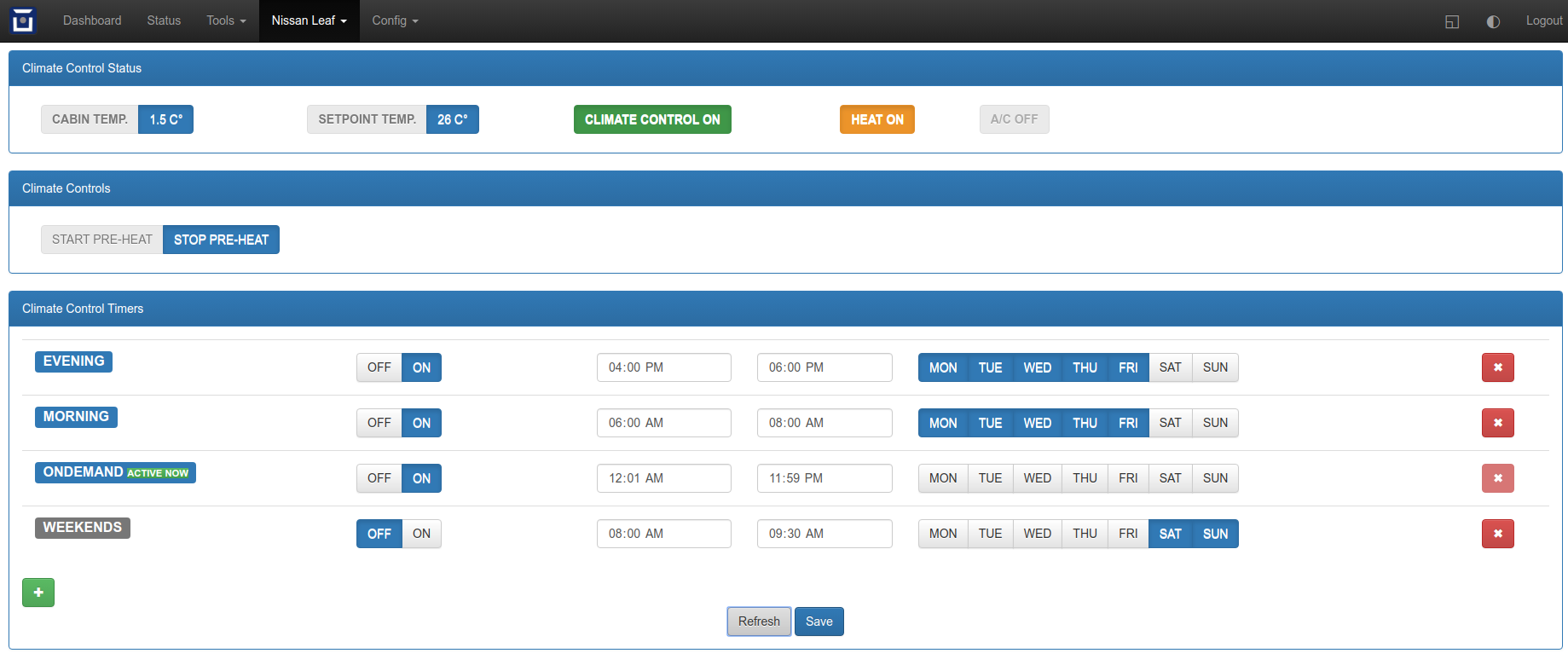Viewport: 1568px width, 659px height.
Task: Save the climate timer settings
Action: pos(819,621)
